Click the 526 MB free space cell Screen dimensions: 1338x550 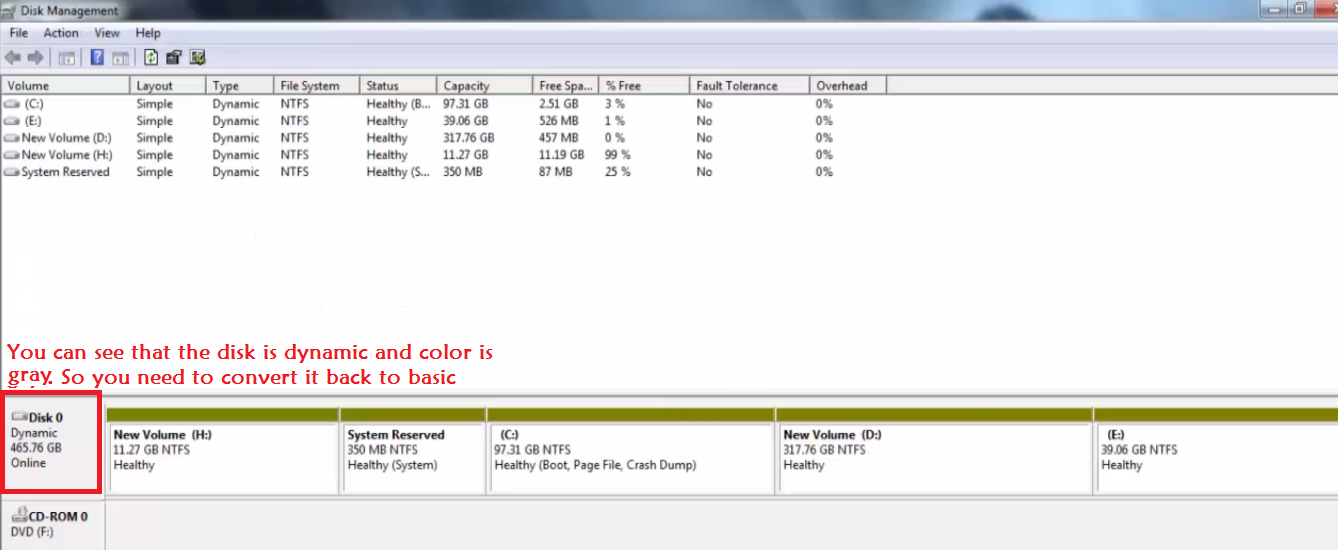tap(559, 121)
